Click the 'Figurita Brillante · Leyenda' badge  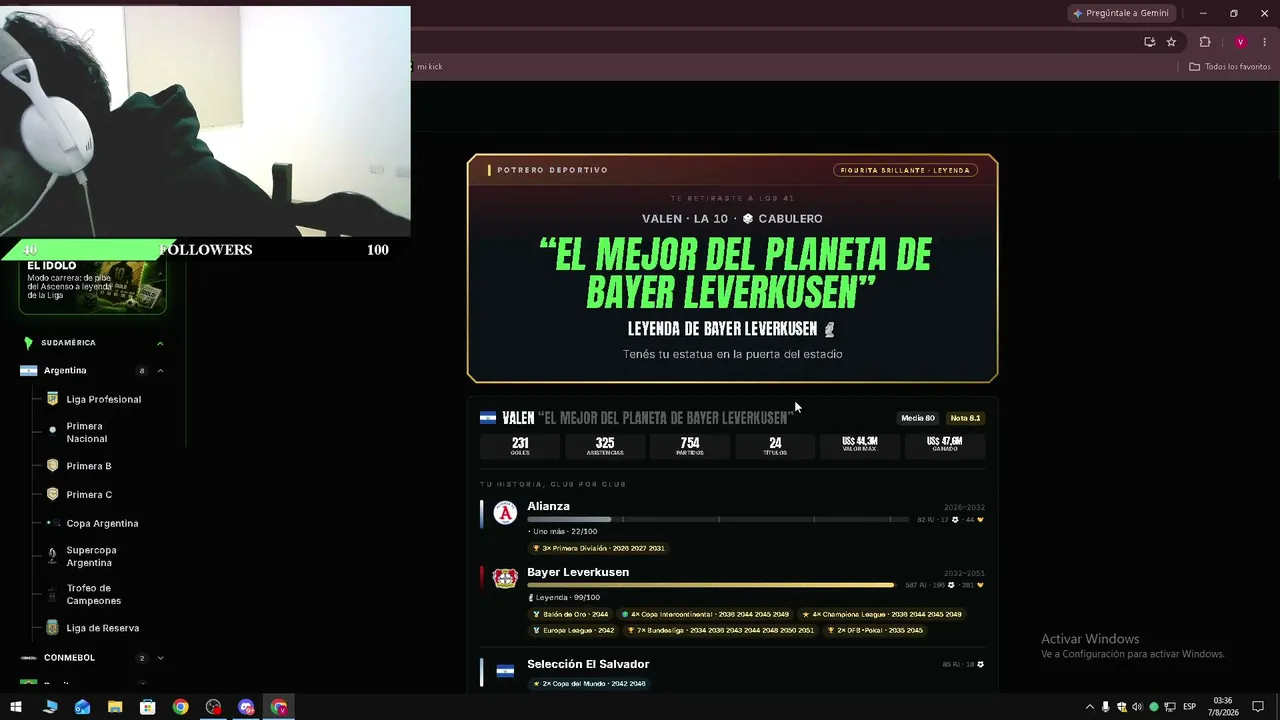click(x=905, y=170)
